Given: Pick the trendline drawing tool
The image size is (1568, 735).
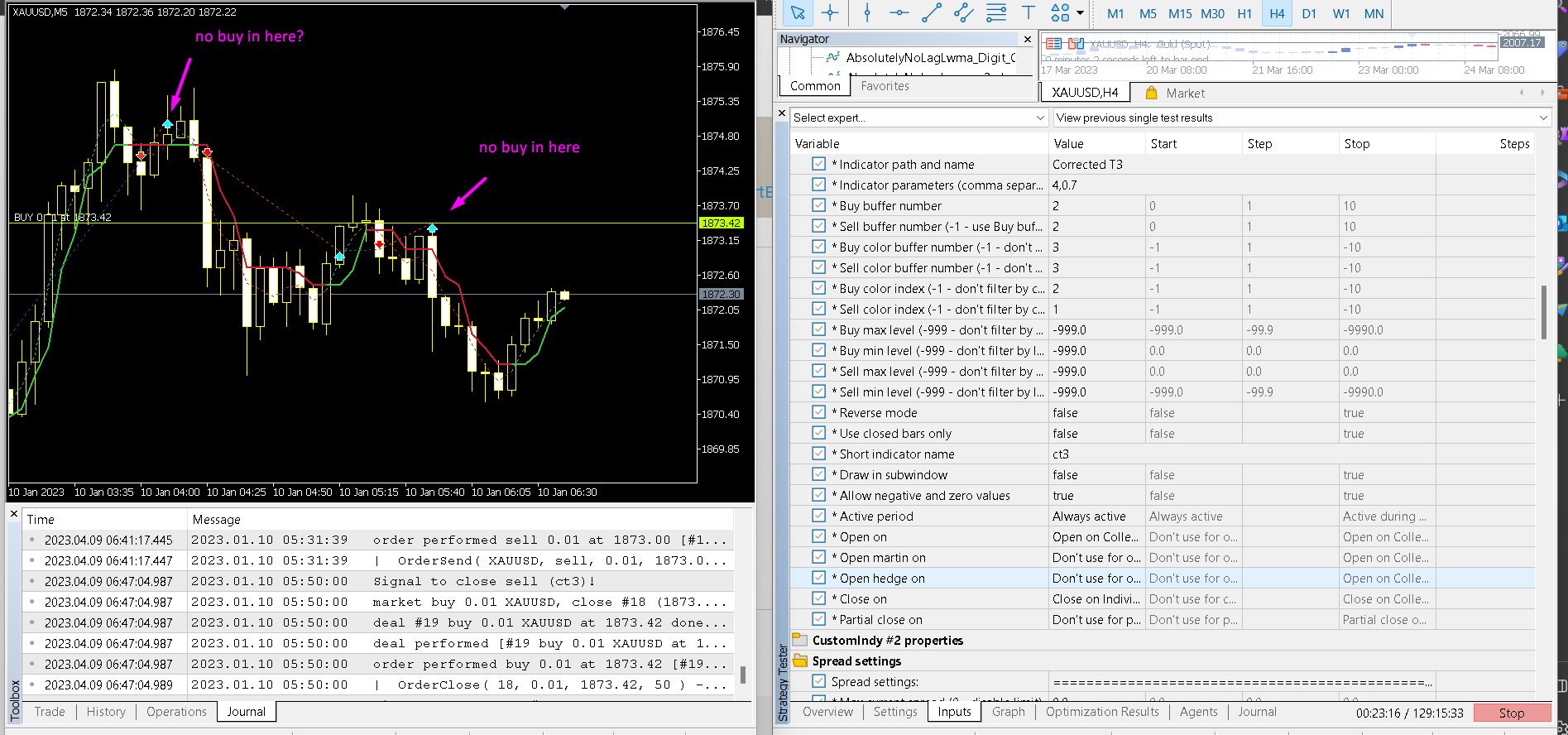Looking at the screenshot, I should (x=932, y=13).
